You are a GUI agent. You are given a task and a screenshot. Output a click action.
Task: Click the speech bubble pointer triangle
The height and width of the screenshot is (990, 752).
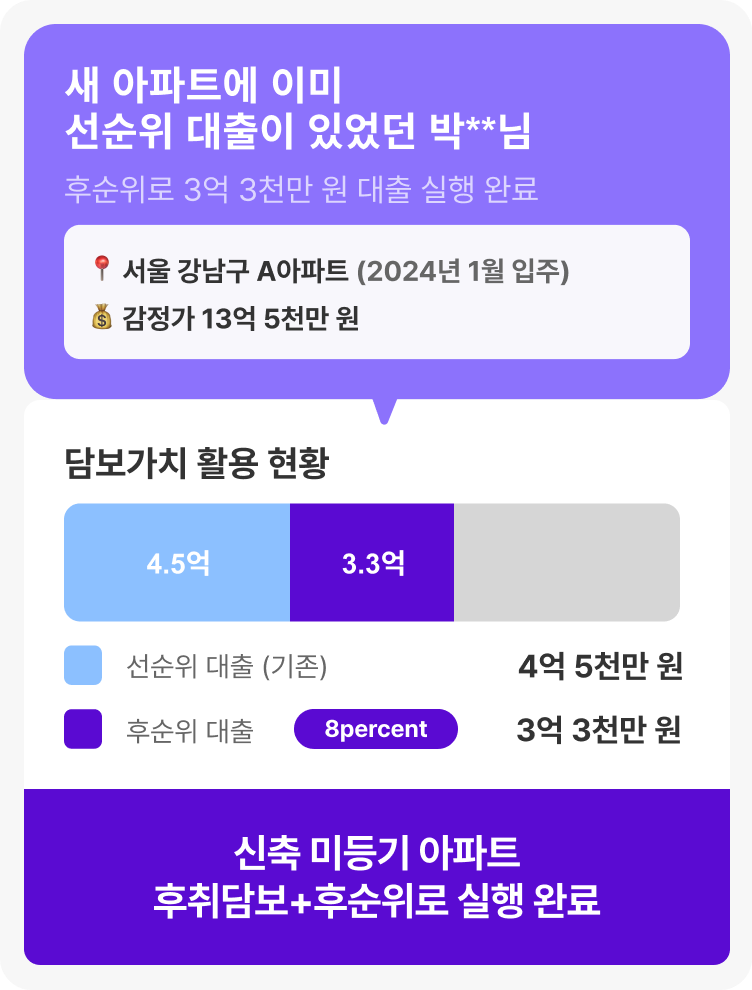point(384,410)
